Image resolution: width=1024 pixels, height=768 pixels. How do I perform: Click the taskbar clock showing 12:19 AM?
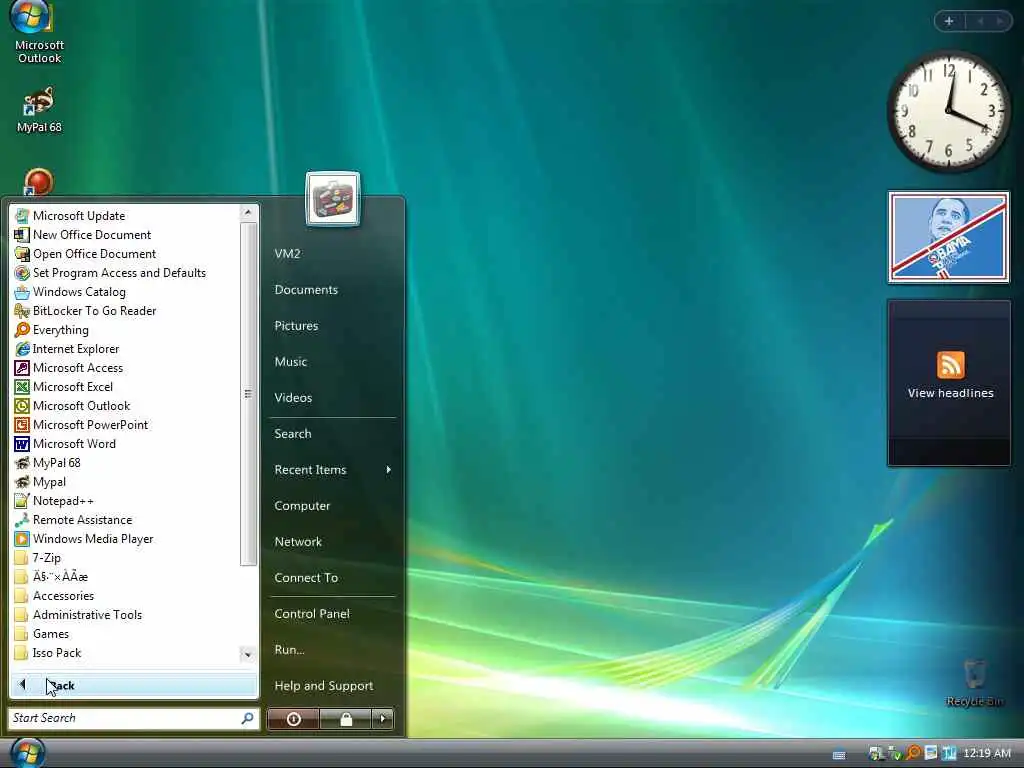(987, 753)
